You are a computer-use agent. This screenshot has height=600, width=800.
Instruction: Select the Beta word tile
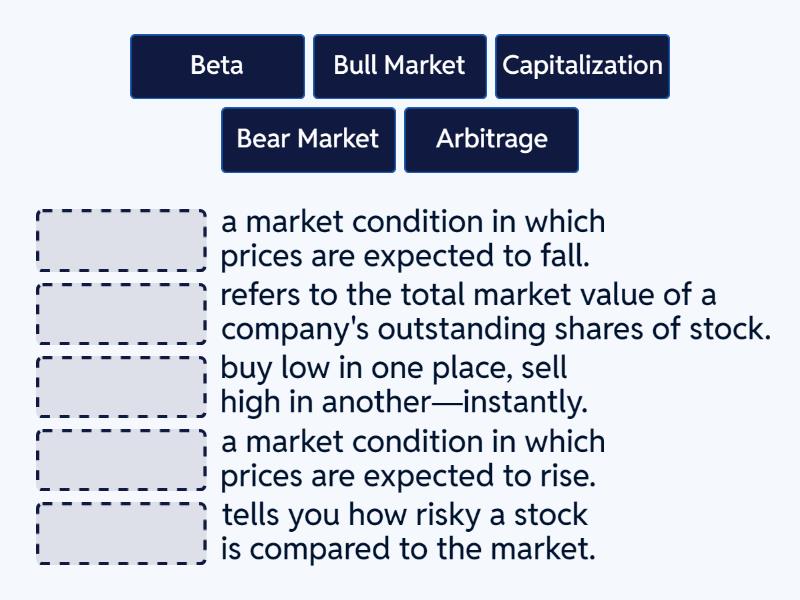coord(217,66)
